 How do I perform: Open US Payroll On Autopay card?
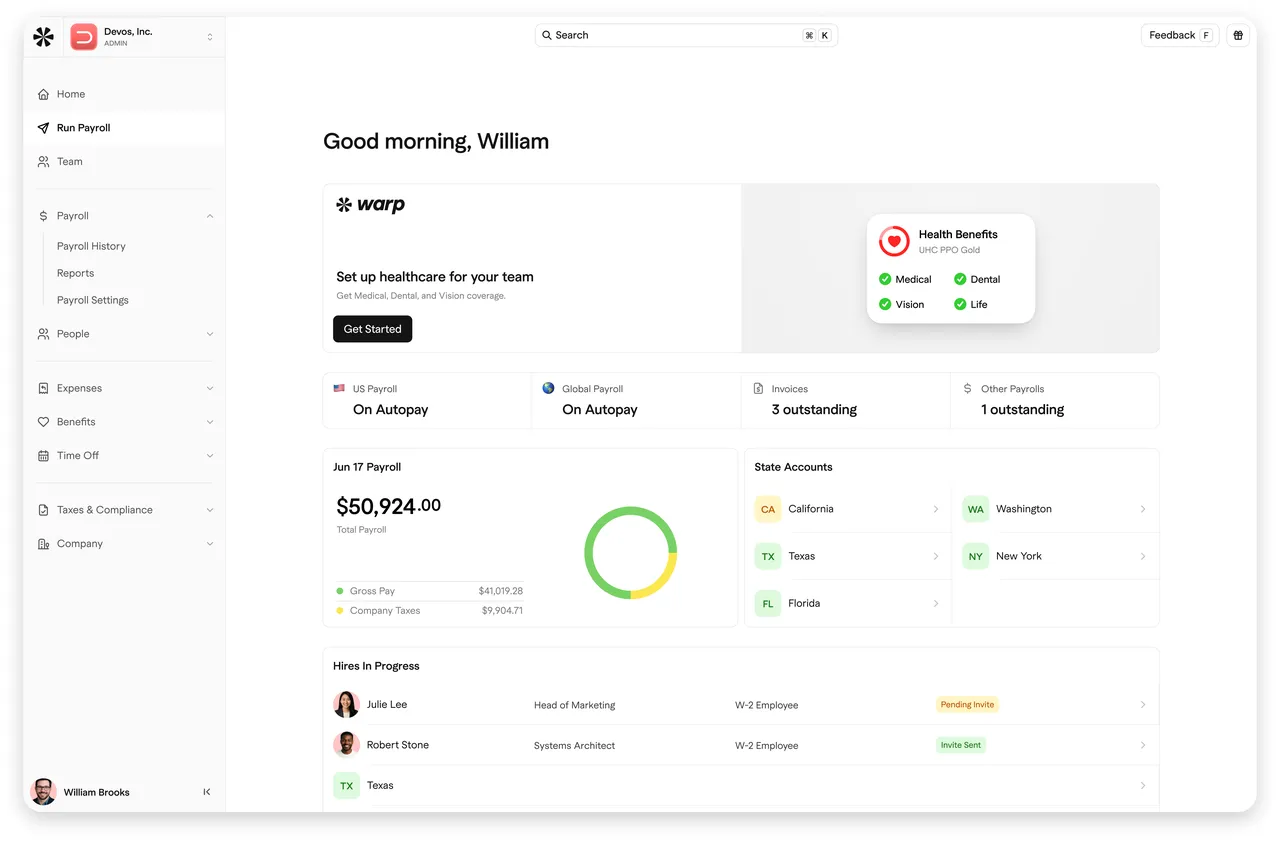click(x=427, y=400)
